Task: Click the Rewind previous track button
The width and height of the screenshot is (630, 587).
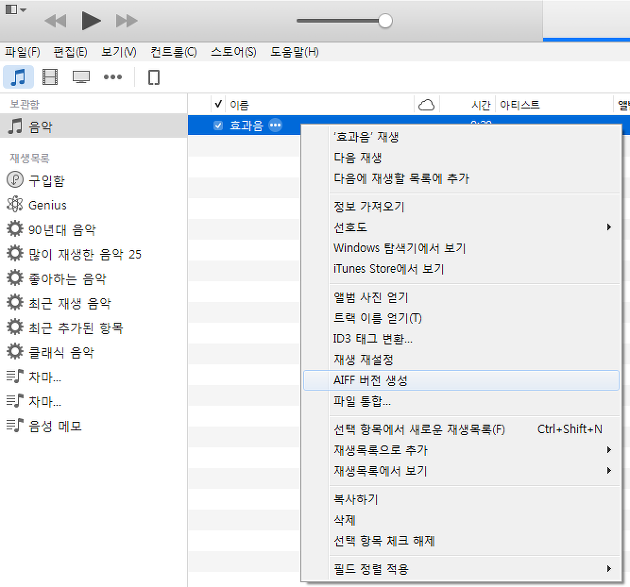Action: pos(55,21)
